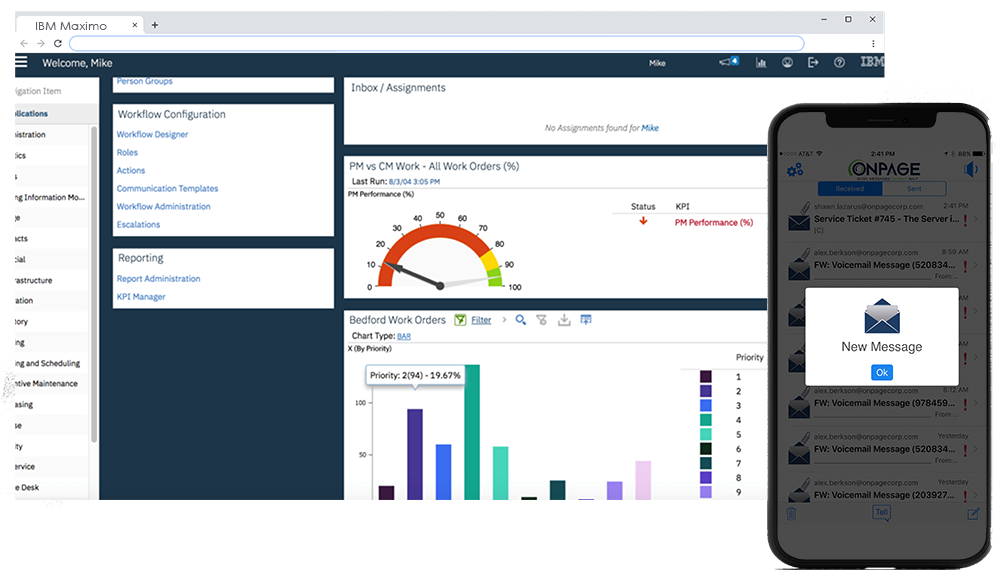The image size is (1000, 586).
Task: Open KPI Manager link
Action: point(141,297)
